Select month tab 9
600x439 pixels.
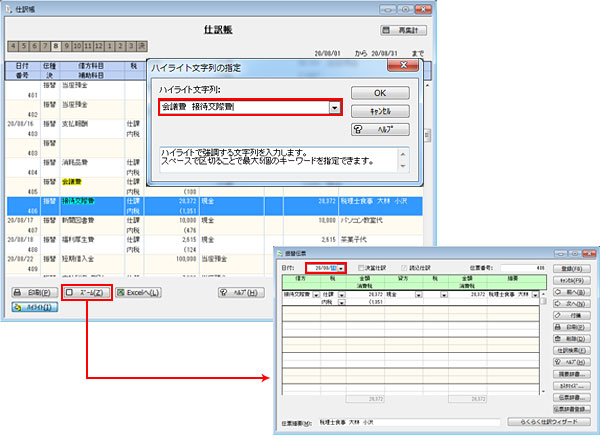click(x=67, y=46)
